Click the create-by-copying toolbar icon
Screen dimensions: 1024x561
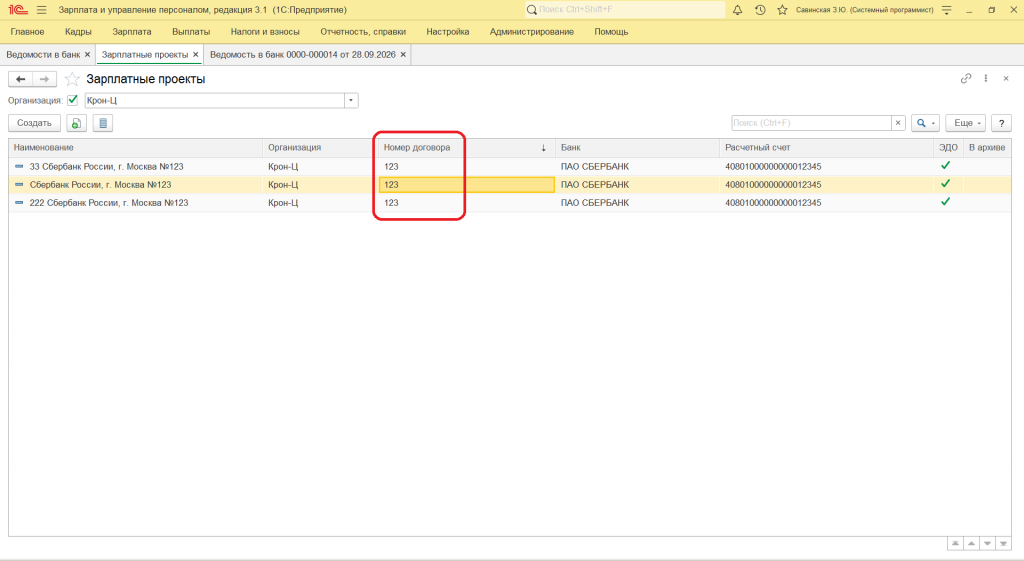point(76,123)
